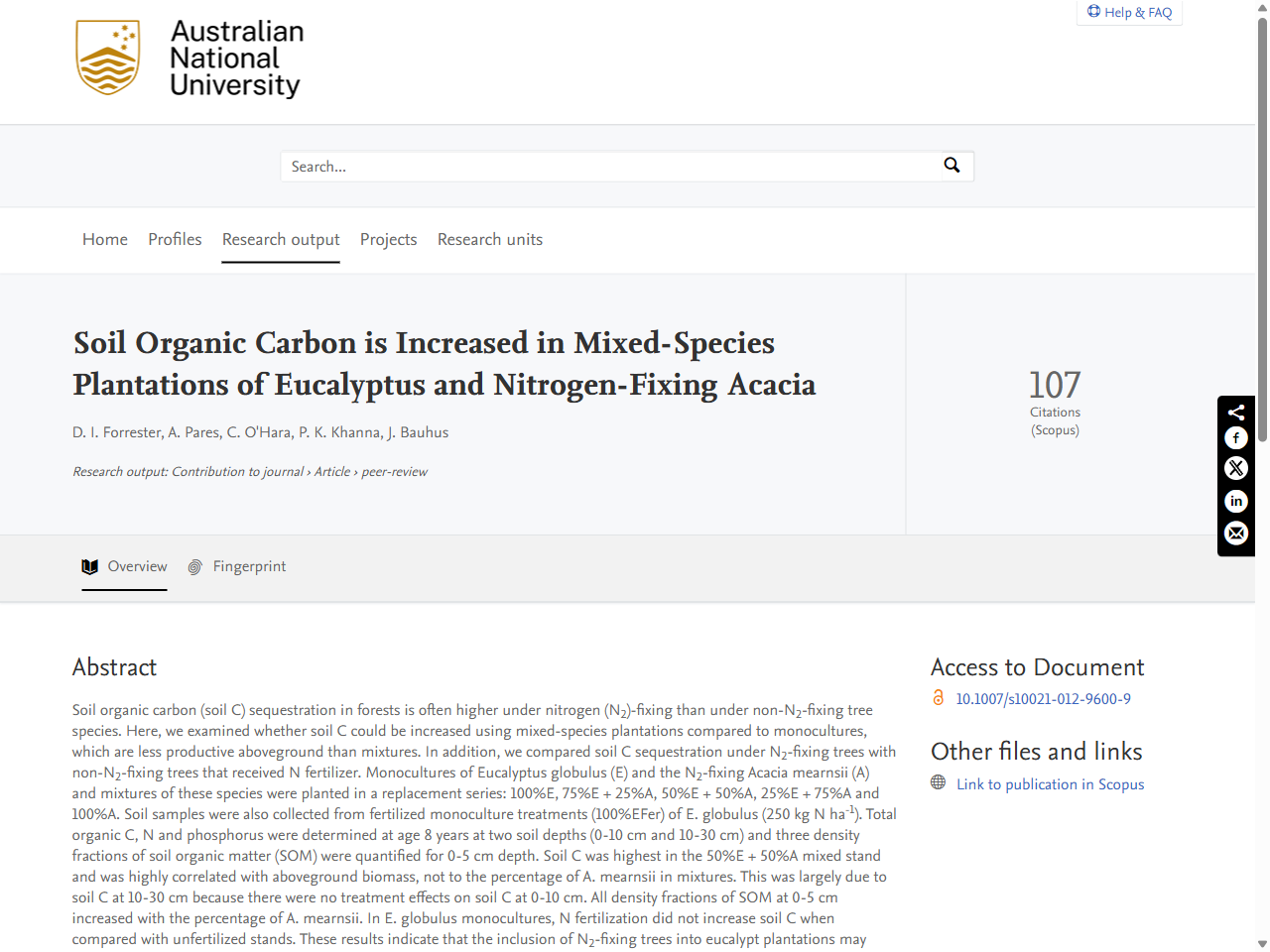1270x952 pixels.
Task: Share this publication on X
Action: (x=1235, y=468)
